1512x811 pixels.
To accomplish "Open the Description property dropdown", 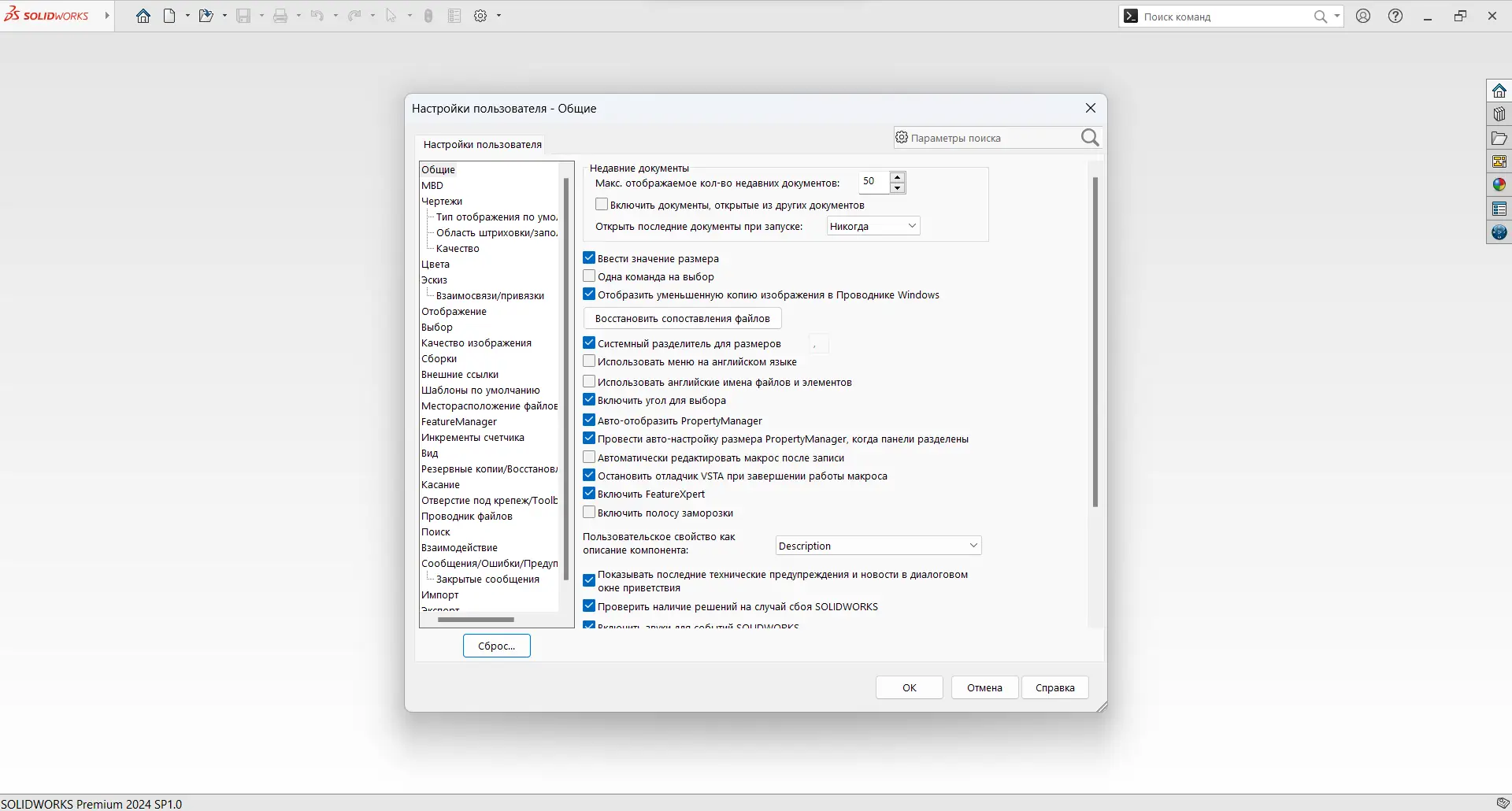I will pos(879,546).
